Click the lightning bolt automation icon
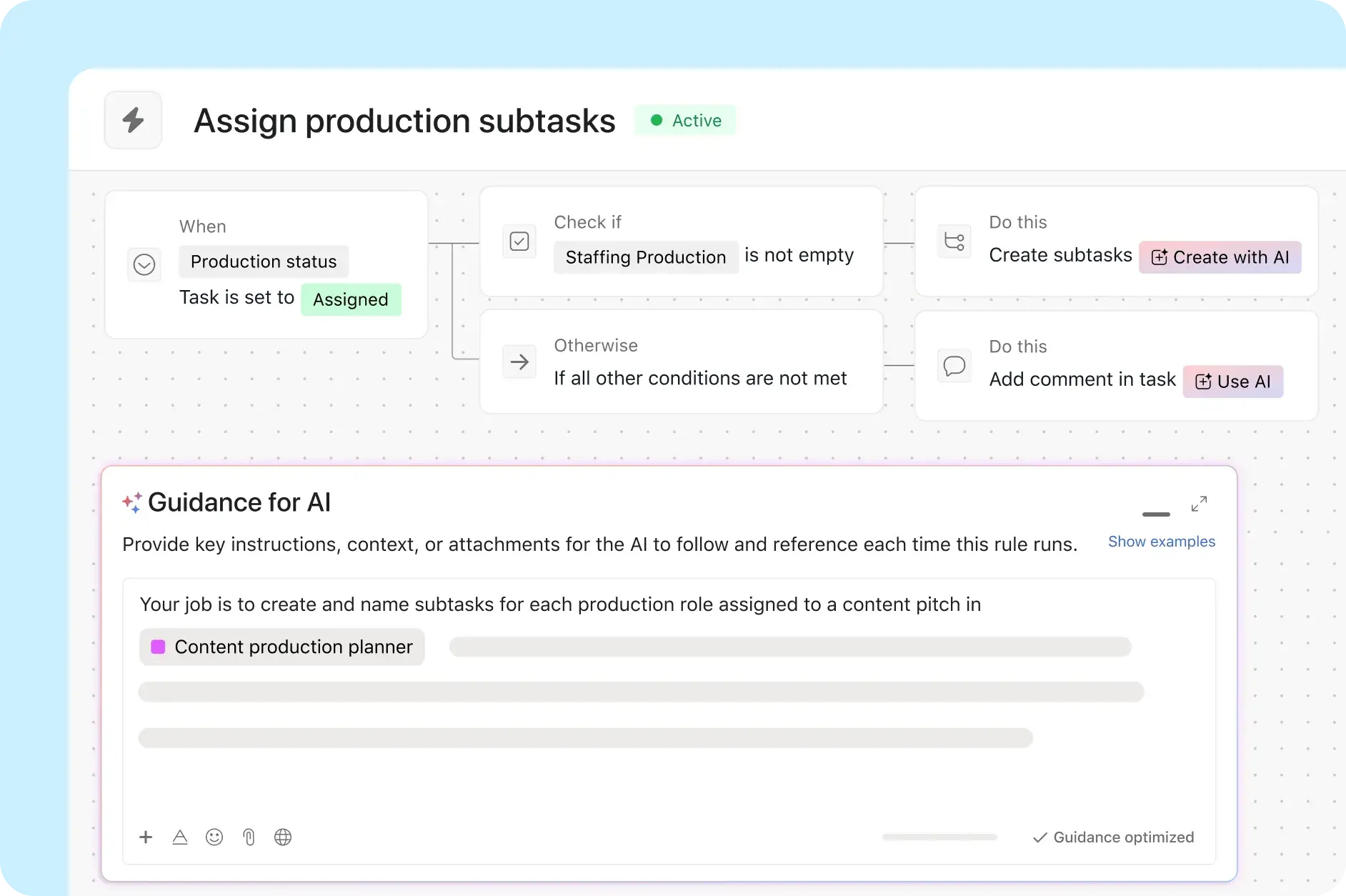Image resolution: width=1346 pixels, height=896 pixels. 133,120
